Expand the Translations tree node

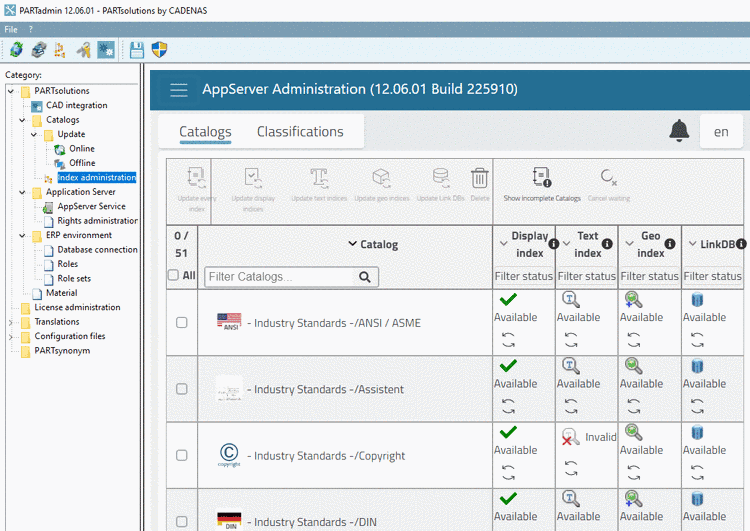pos(11,322)
